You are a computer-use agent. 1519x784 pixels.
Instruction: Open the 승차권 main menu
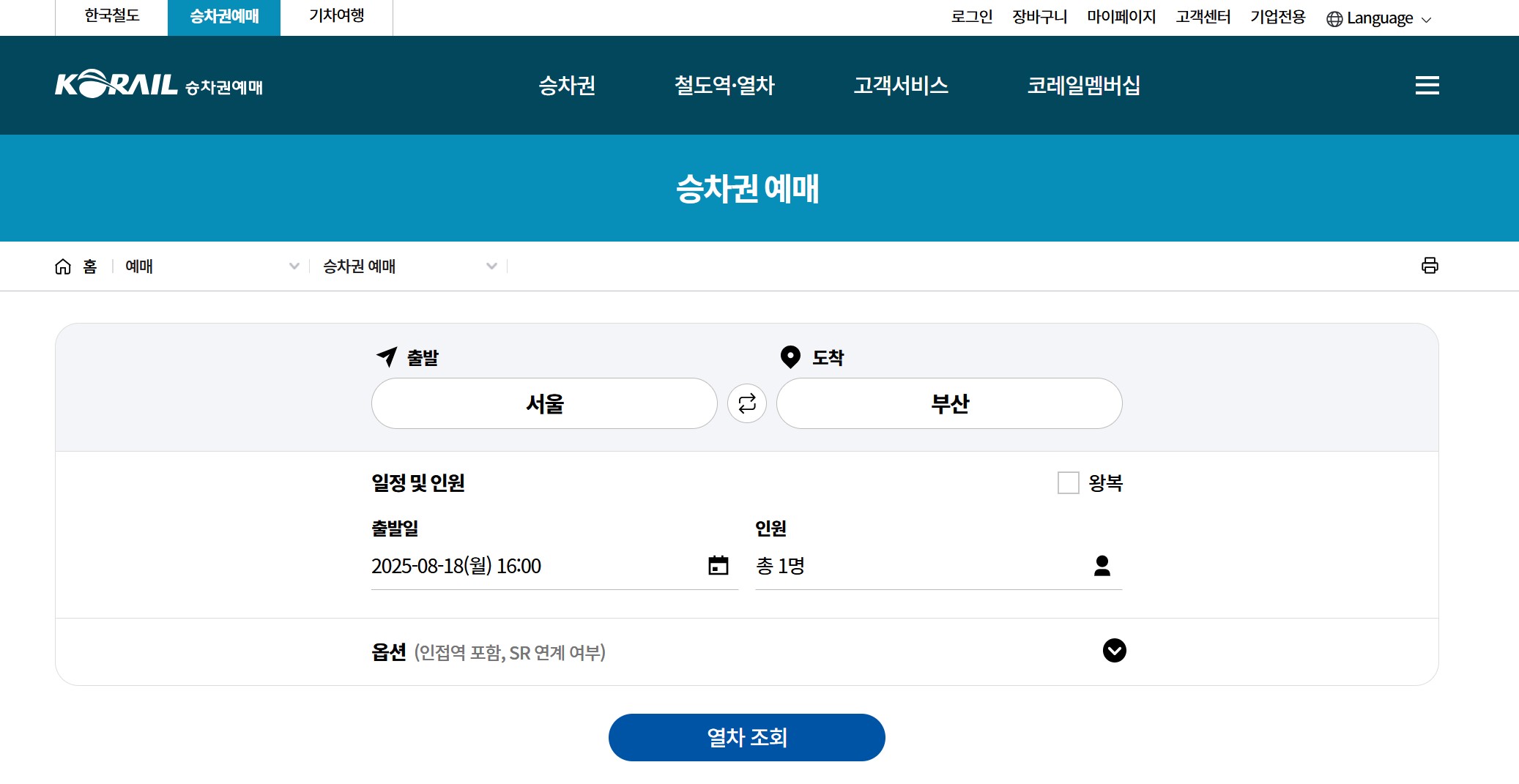click(x=567, y=86)
